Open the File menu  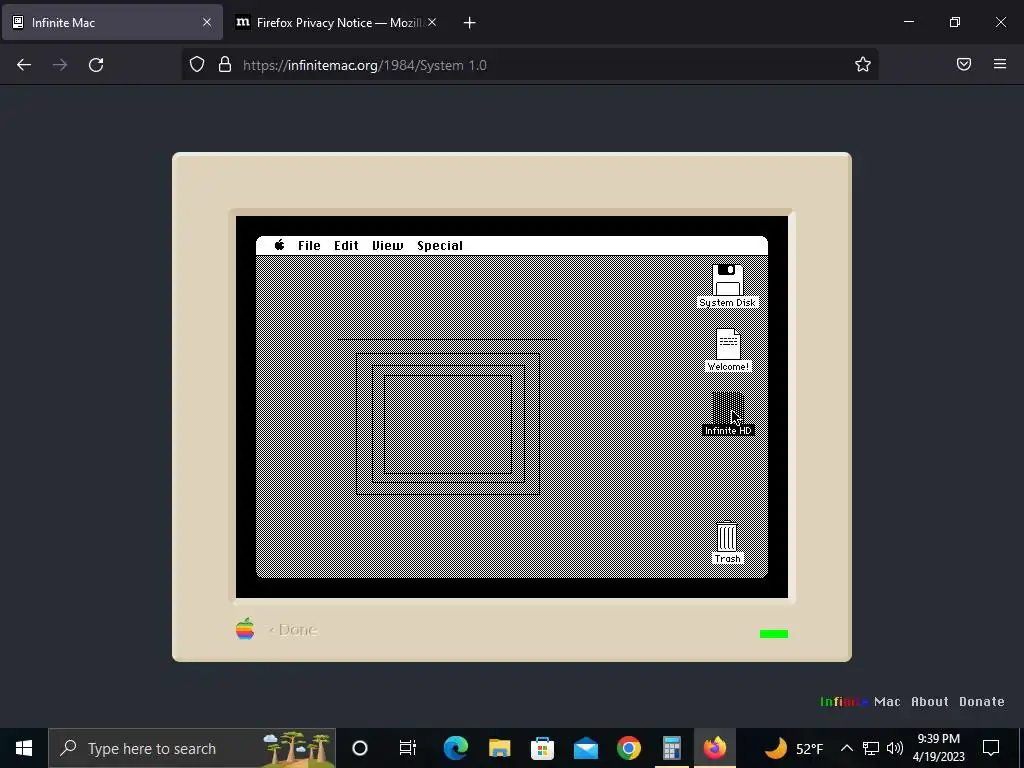309,246
